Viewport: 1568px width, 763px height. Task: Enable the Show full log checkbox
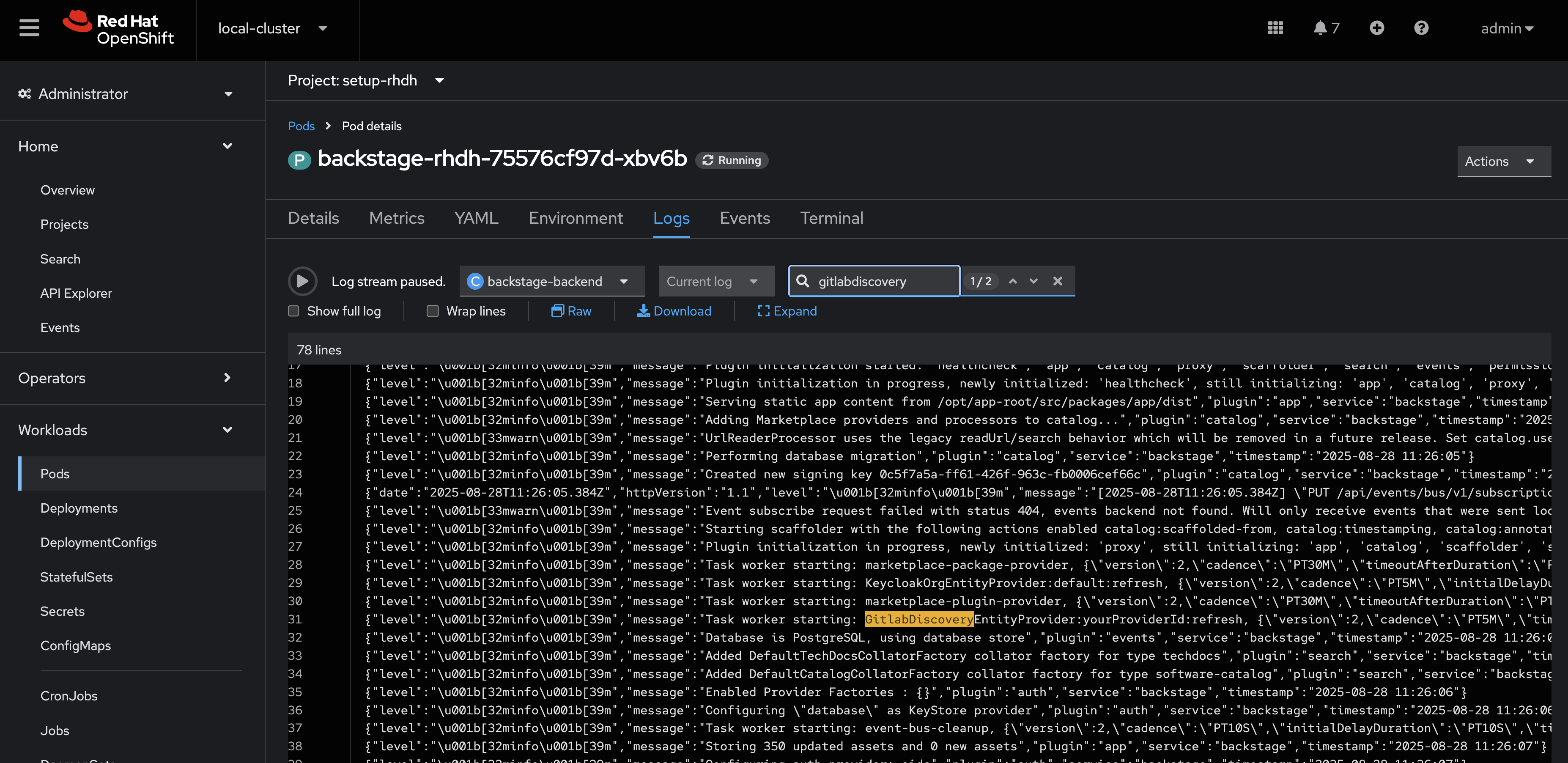click(293, 311)
